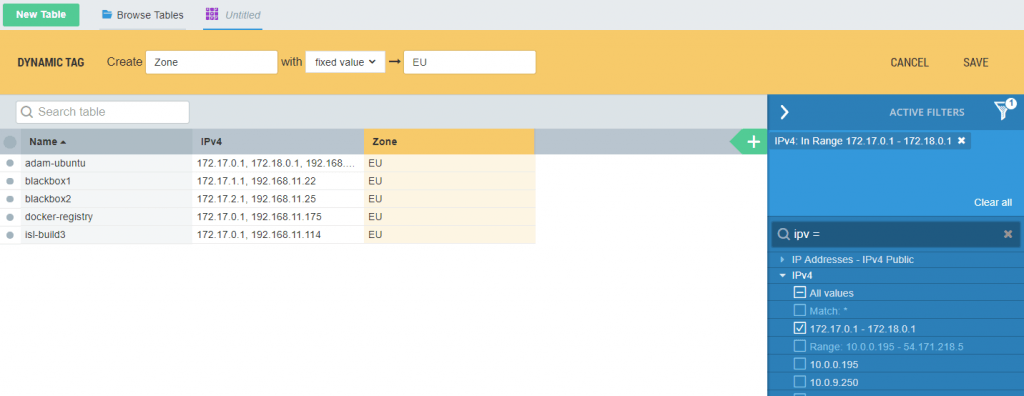
Task: Click the blackbox1 name cell
Action: click(x=106, y=181)
